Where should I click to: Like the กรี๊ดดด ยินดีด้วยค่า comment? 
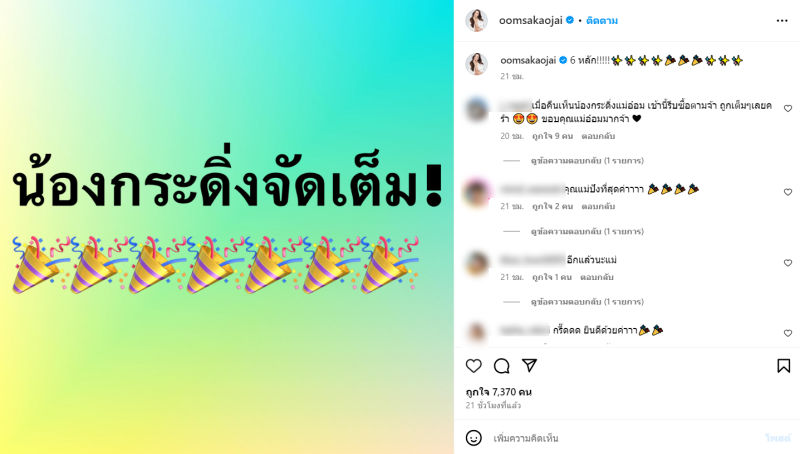tap(788, 333)
